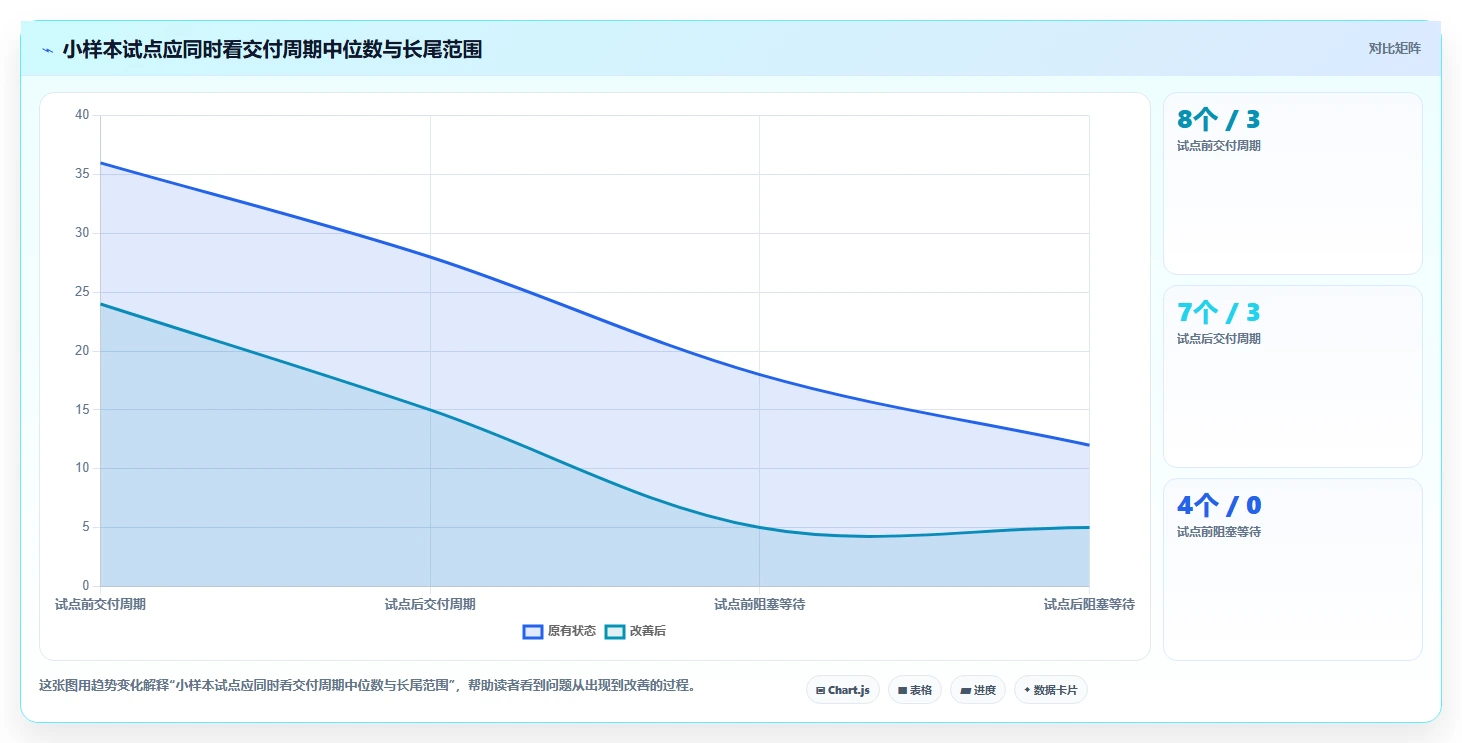Image resolution: width=1462 pixels, height=743 pixels.
Task: Select the 进度 tag label
Action: click(x=985, y=690)
